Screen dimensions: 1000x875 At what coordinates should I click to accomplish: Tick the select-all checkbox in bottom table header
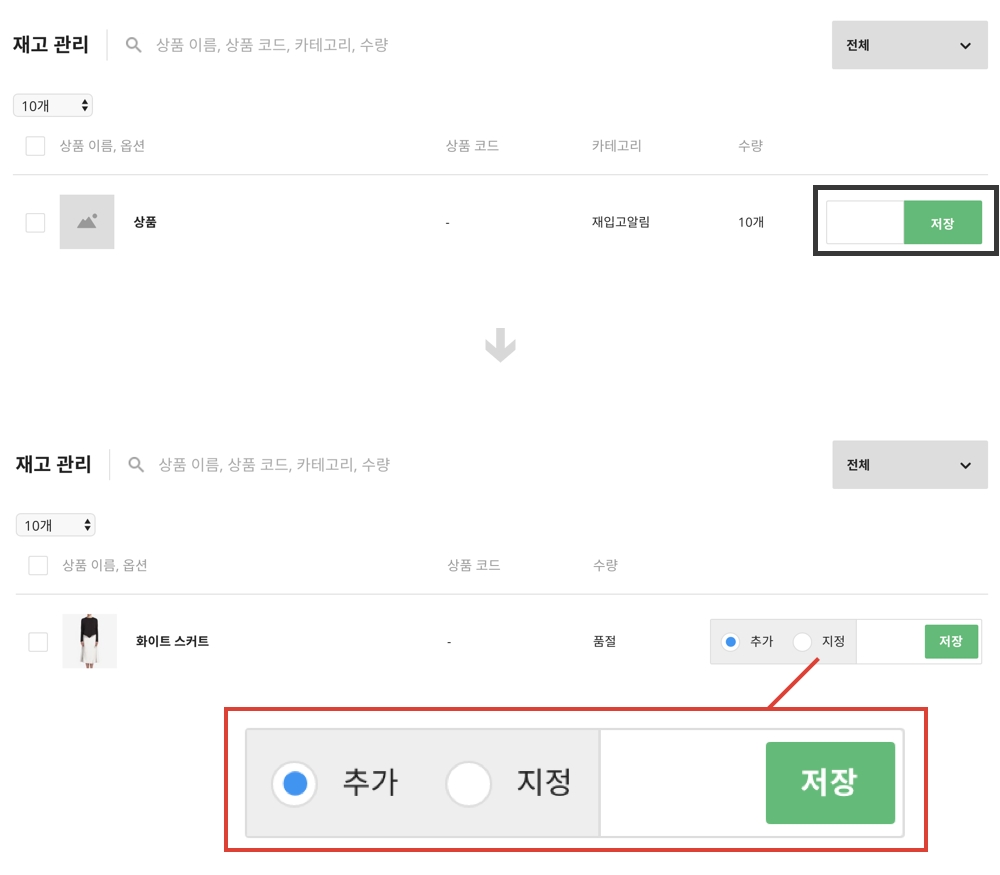pyautogui.click(x=38, y=566)
